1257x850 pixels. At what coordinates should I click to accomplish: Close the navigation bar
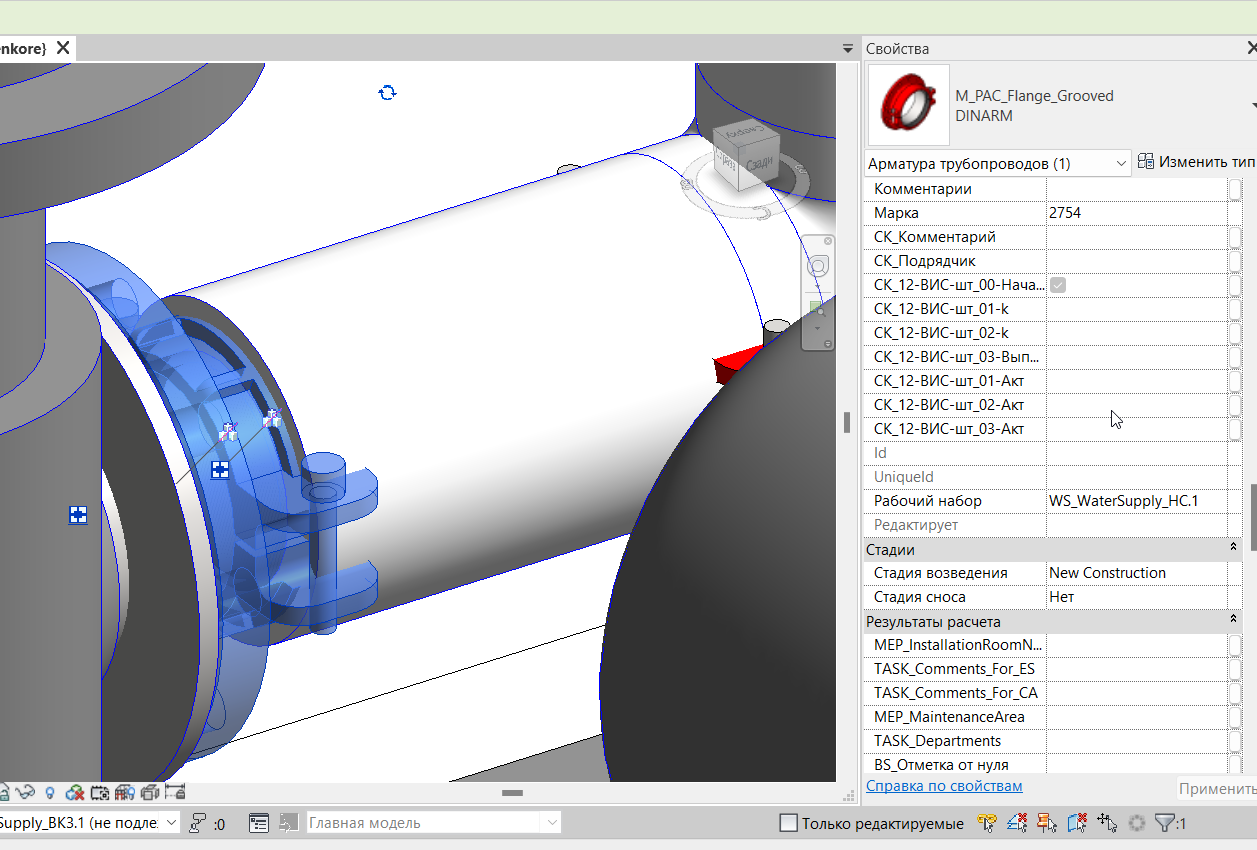coord(828,241)
